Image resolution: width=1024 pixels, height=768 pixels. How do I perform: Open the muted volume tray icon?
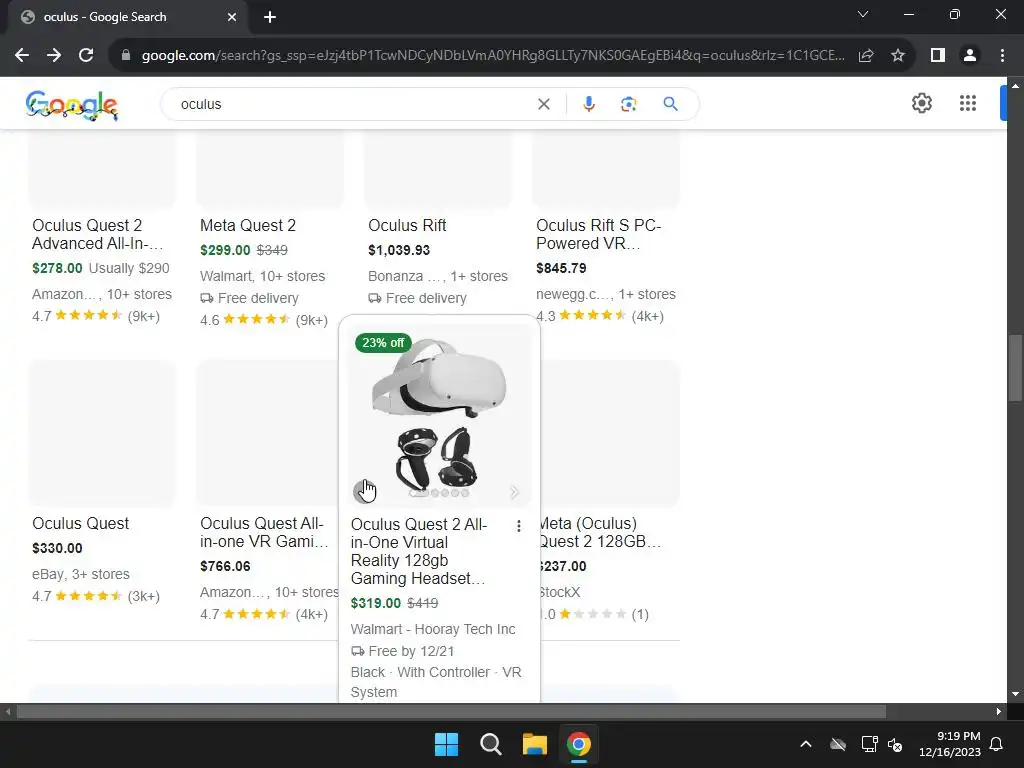[x=895, y=744]
